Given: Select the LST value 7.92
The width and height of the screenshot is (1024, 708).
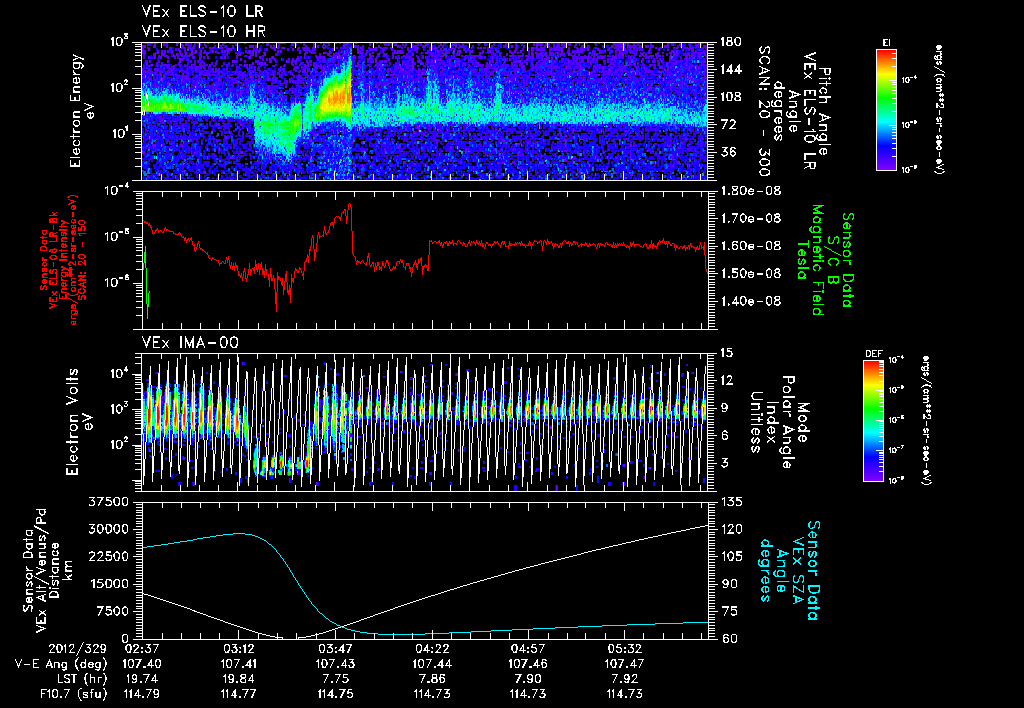Looking at the screenshot, I should pos(625,679).
